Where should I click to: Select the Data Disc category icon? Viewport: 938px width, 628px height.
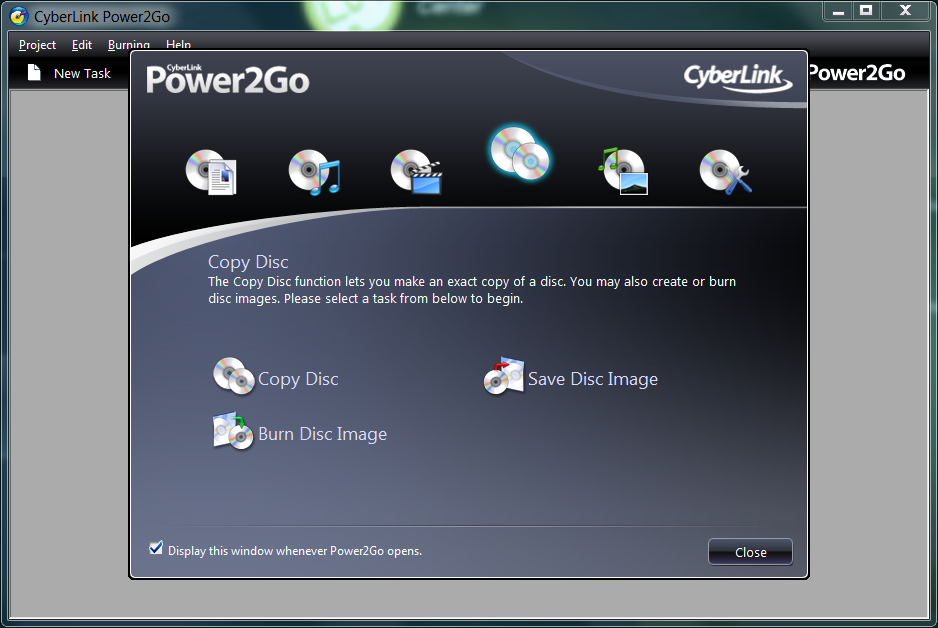pos(210,172)
